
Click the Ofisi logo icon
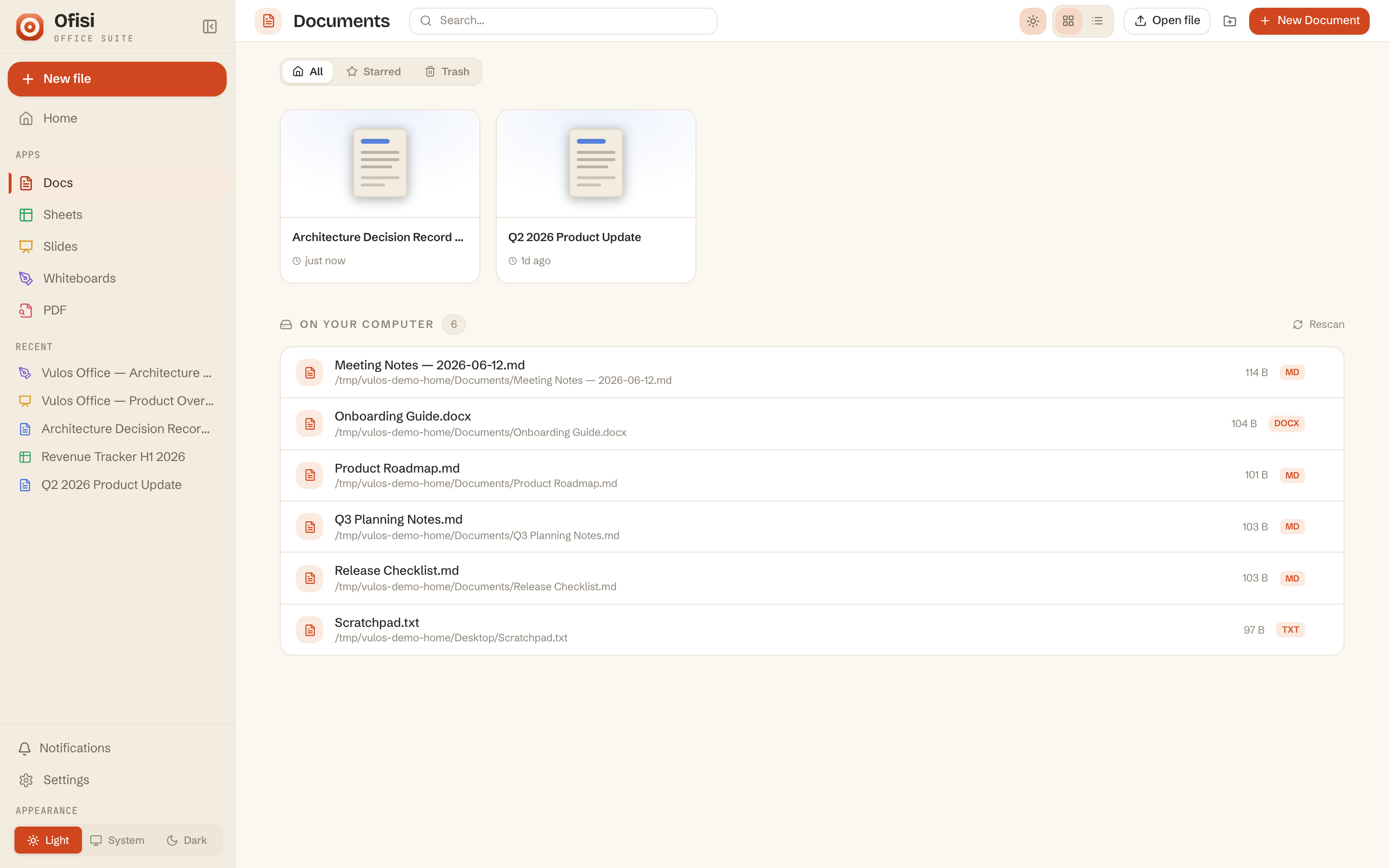29,27
